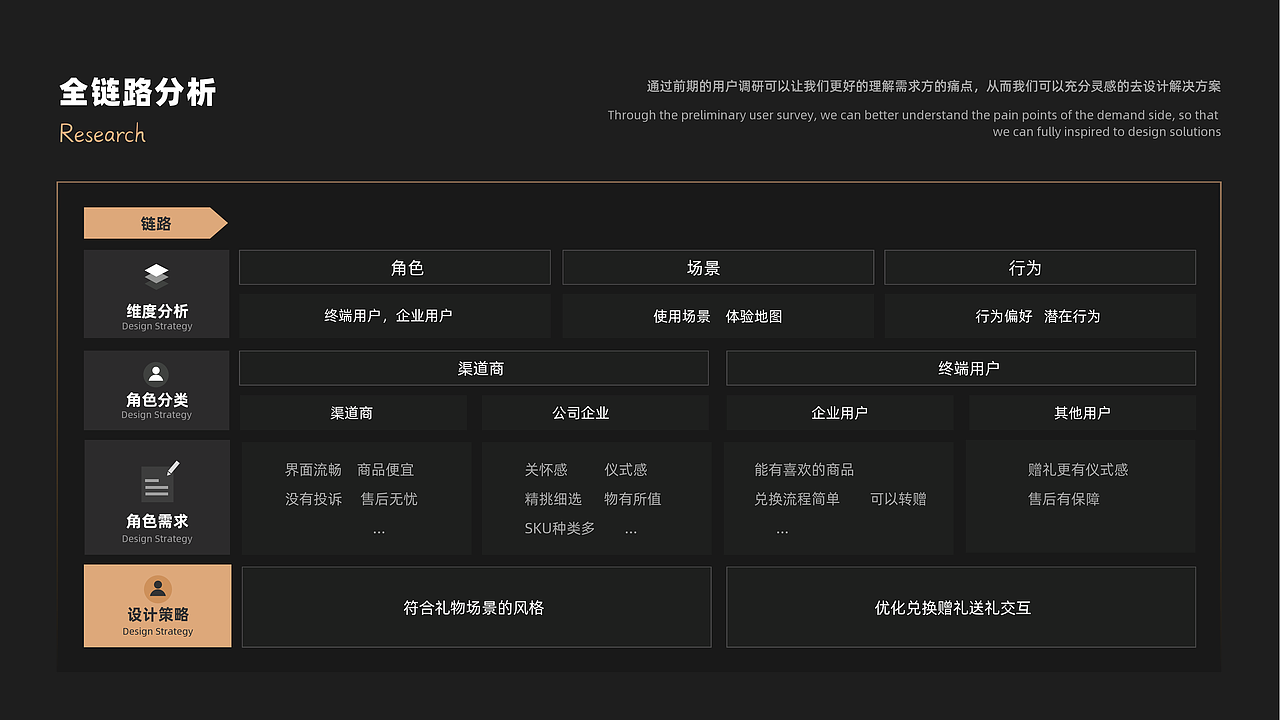Select the 其他用户 column label

tap(1081, 412)
